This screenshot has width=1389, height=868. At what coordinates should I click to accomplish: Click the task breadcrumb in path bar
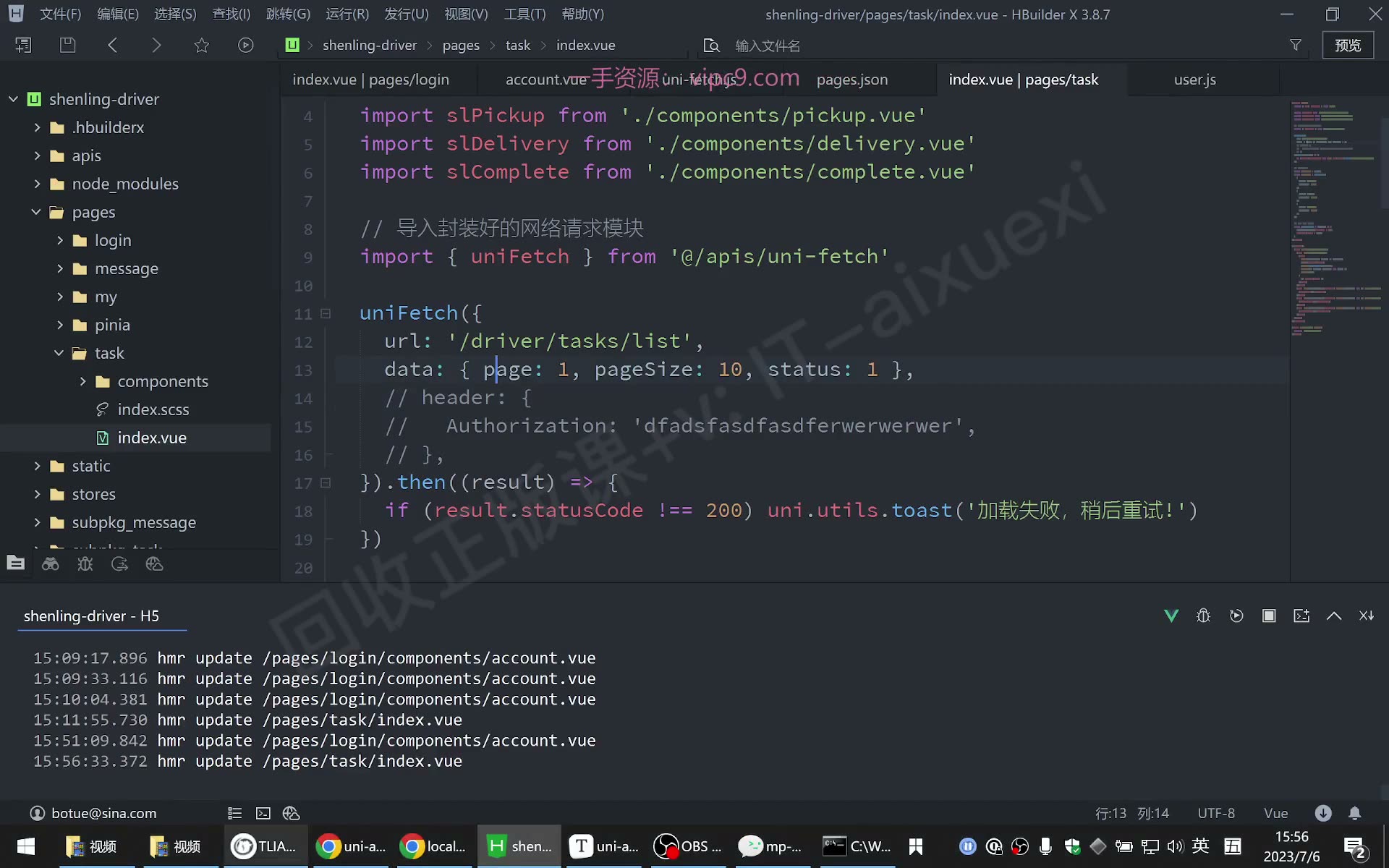518,45
